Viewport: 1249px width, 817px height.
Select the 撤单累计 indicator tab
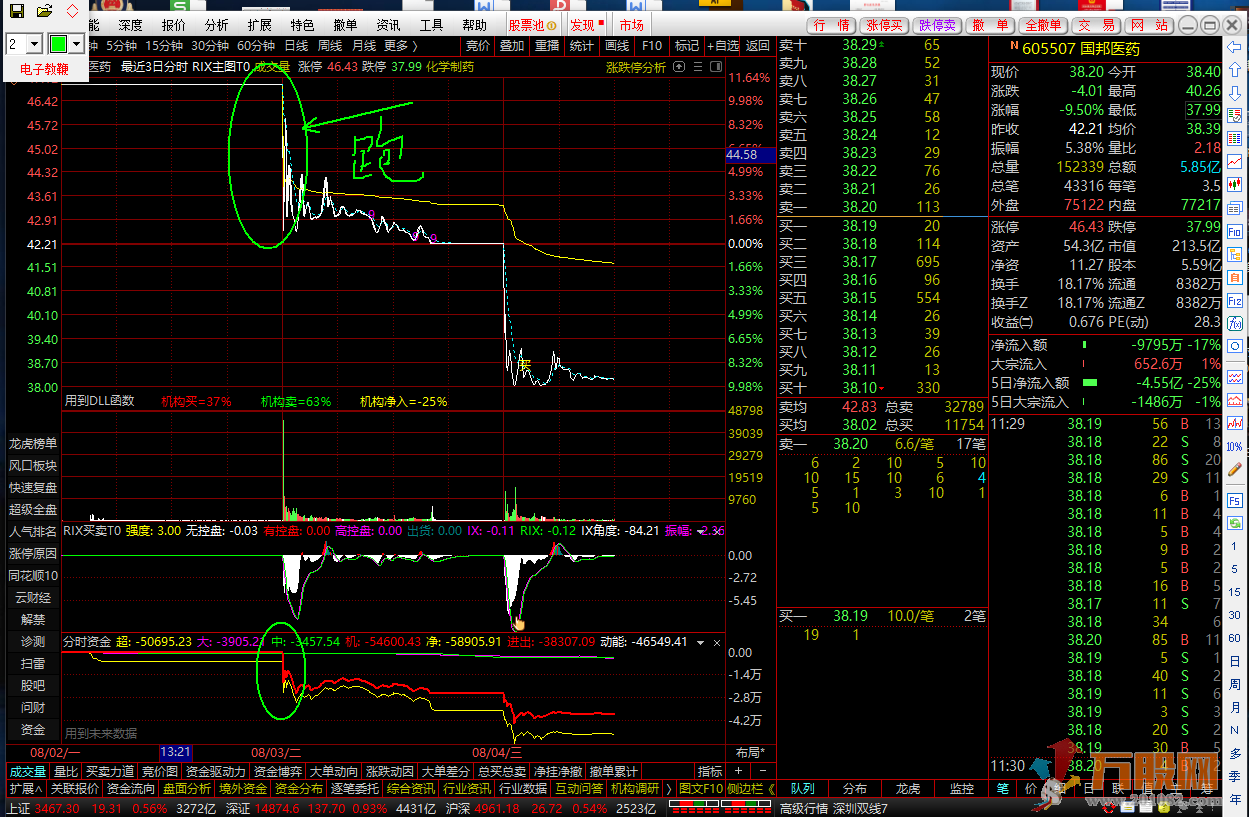pos(613,771)
